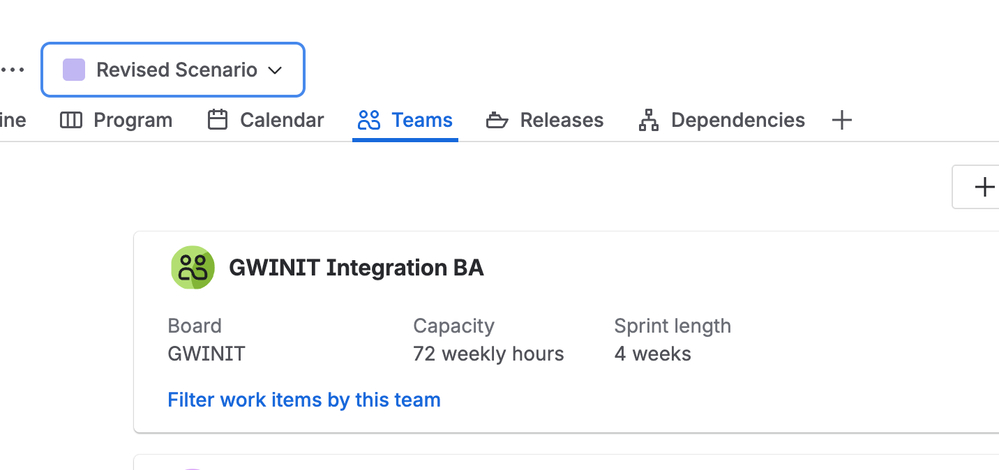Click Filter work items by this team
999x470 pixels.
(304, 400)
